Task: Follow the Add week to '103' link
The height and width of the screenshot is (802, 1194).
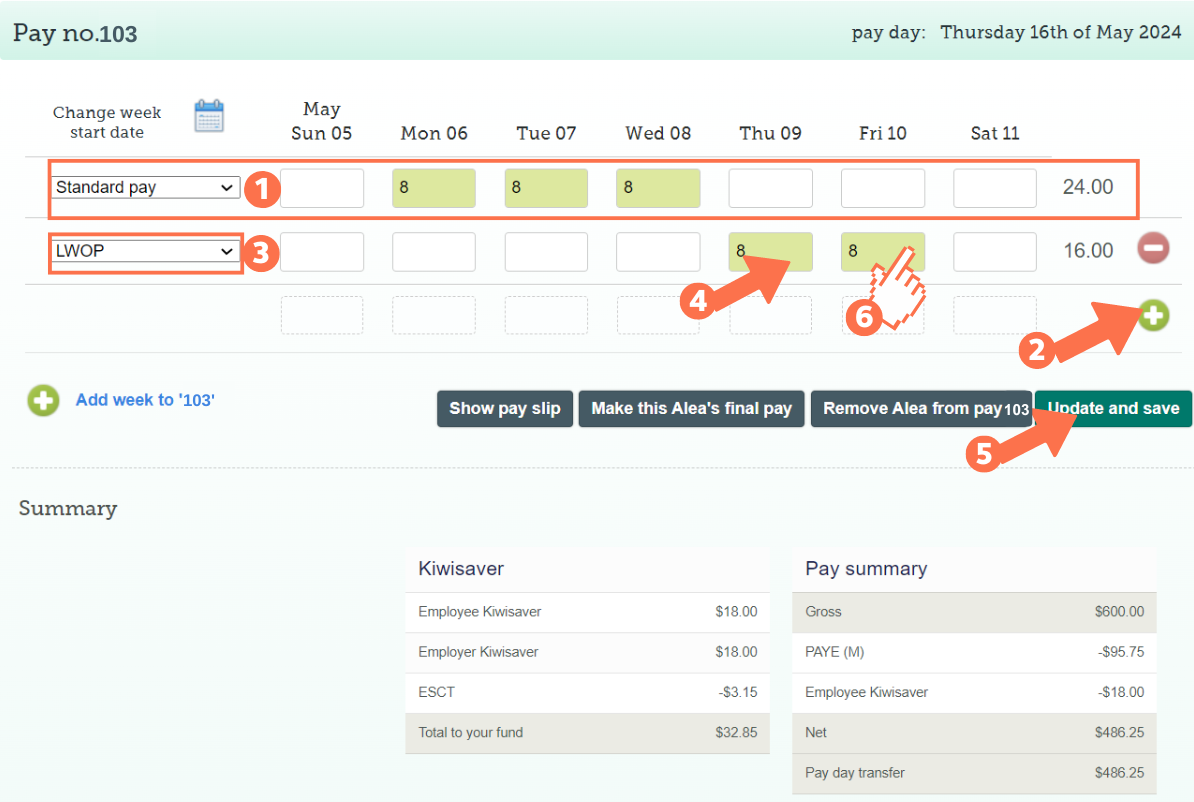Action: coord(144,400)
